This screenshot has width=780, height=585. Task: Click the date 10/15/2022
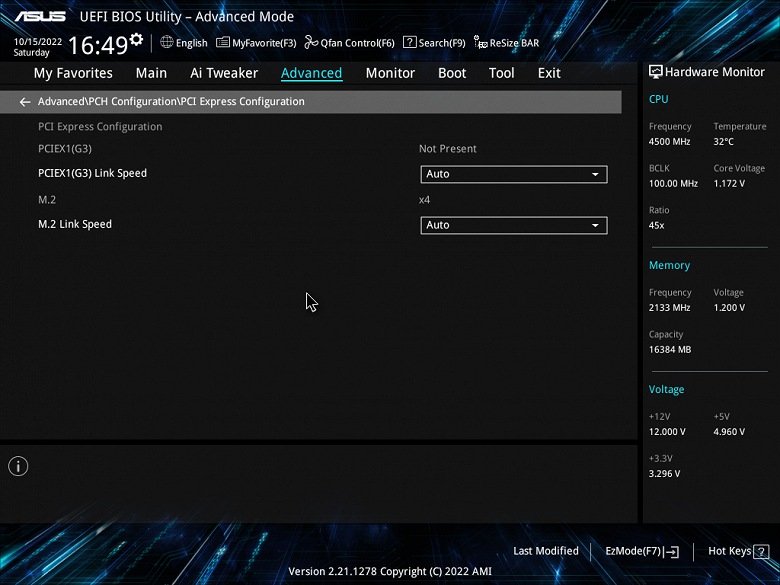pyautogui.click(x=38, y=42)
